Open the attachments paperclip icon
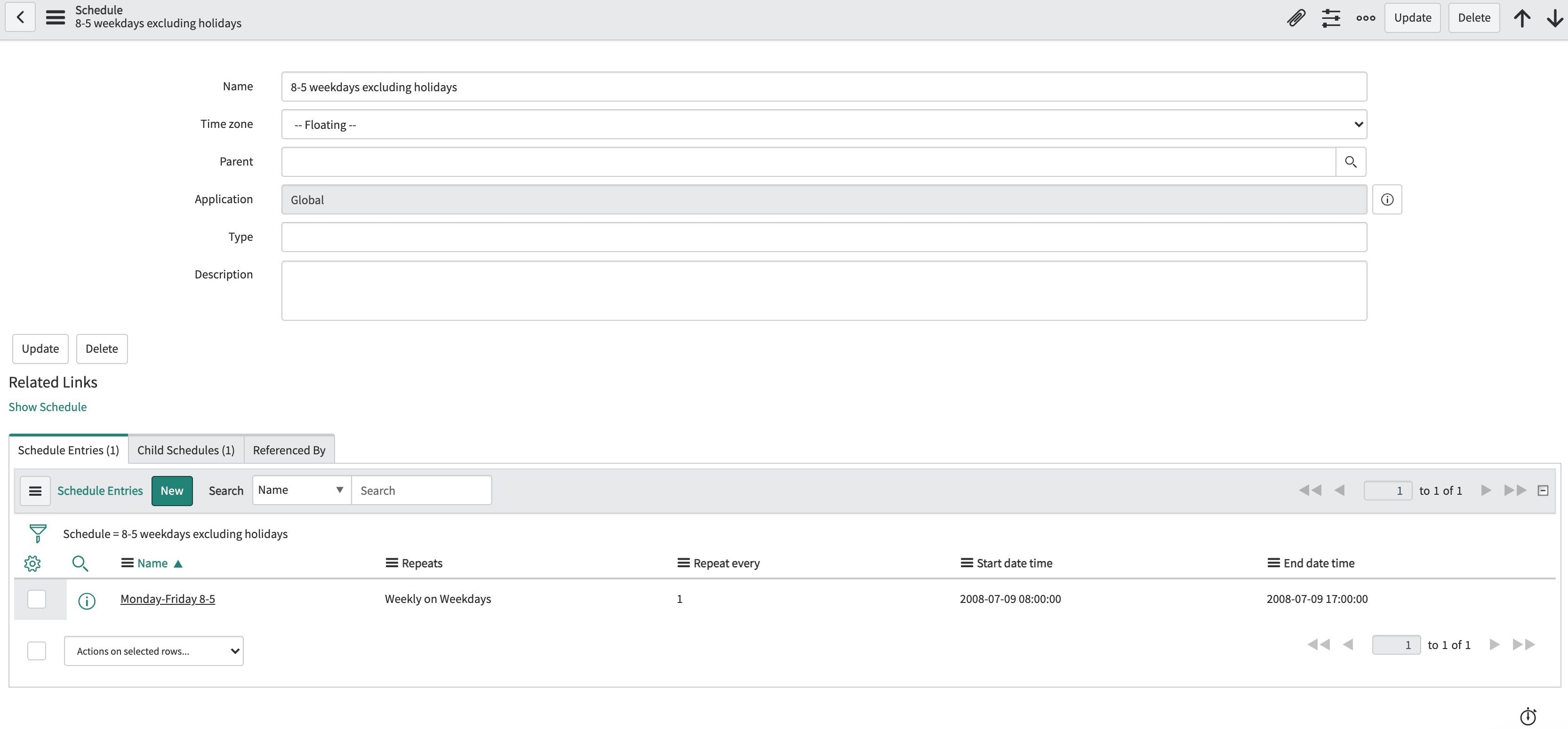 click(1296, 18)
